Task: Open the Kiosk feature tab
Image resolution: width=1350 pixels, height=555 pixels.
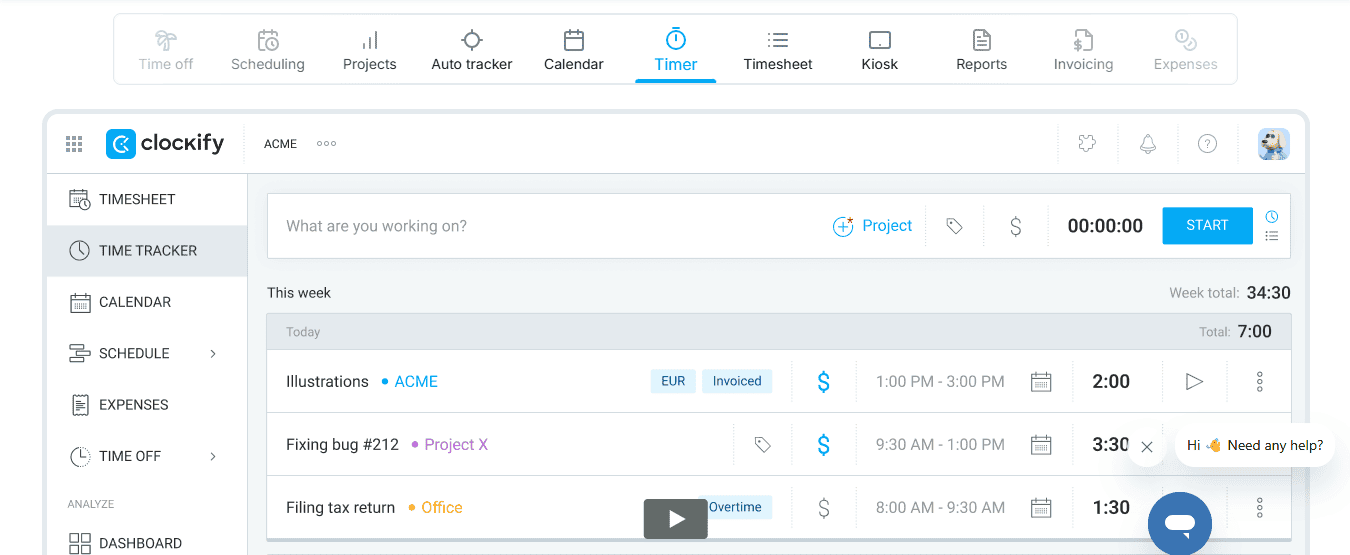Action: point(880,50)
